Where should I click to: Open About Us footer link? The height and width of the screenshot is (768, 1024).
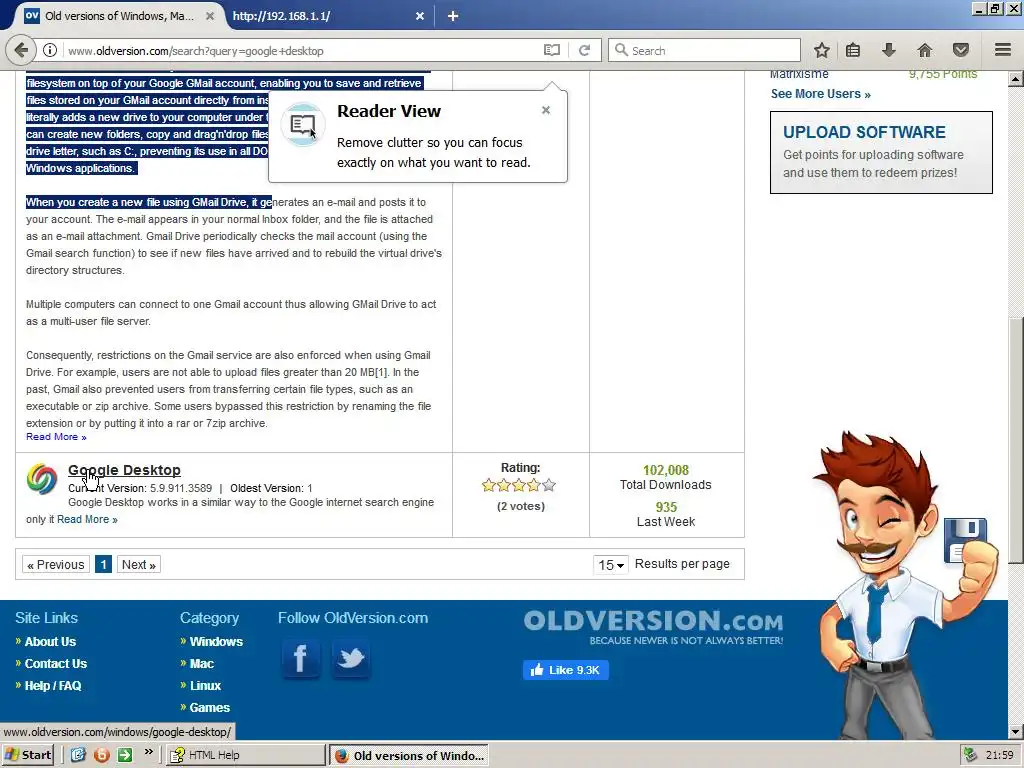click(x=50, y=641)
